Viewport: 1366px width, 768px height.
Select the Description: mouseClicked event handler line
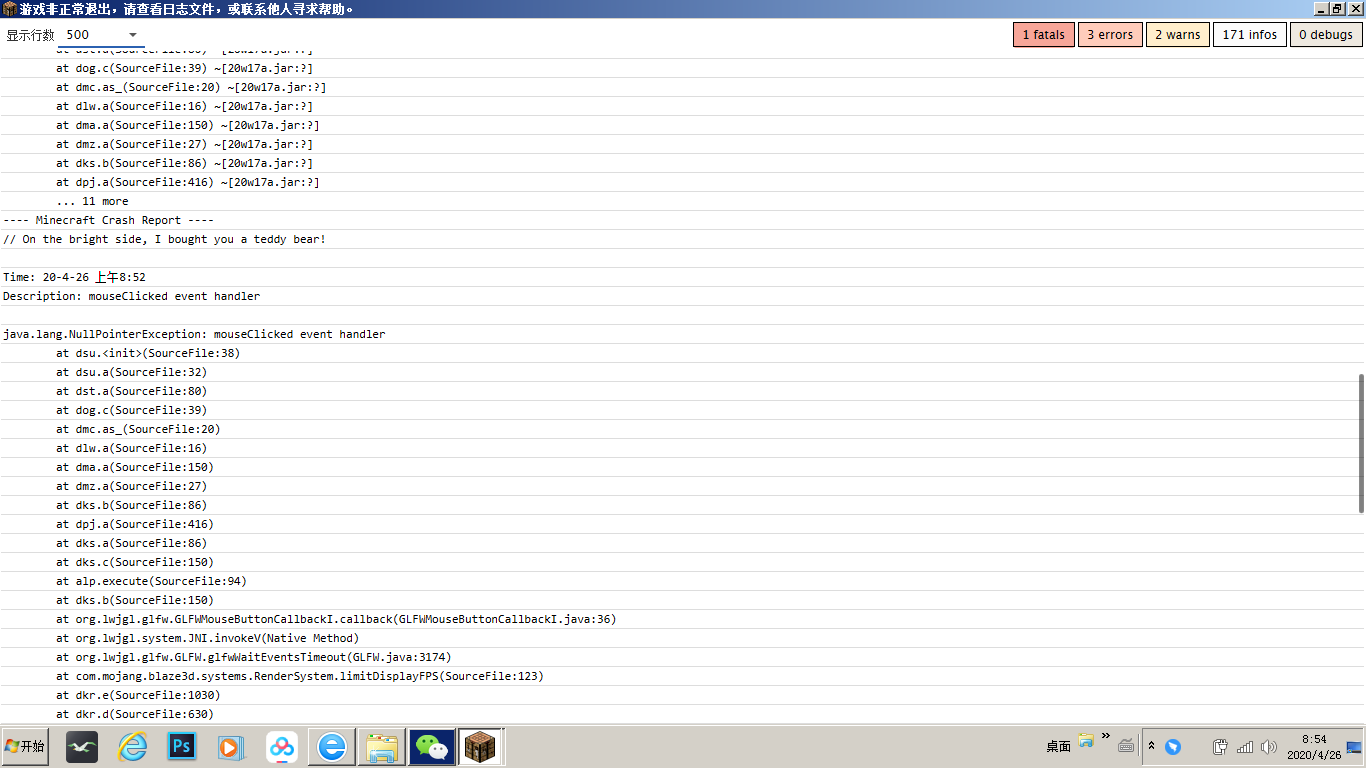131,296
